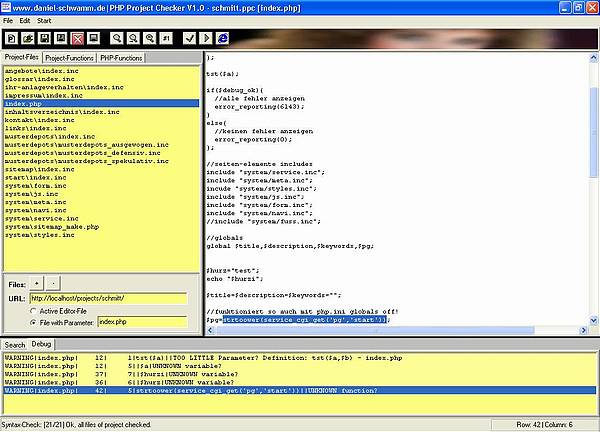Image resolution: width=600 pixels, height=432 pixels.
Task: Switch to PHP-Functions tab
Action: [x=121, y=58]
